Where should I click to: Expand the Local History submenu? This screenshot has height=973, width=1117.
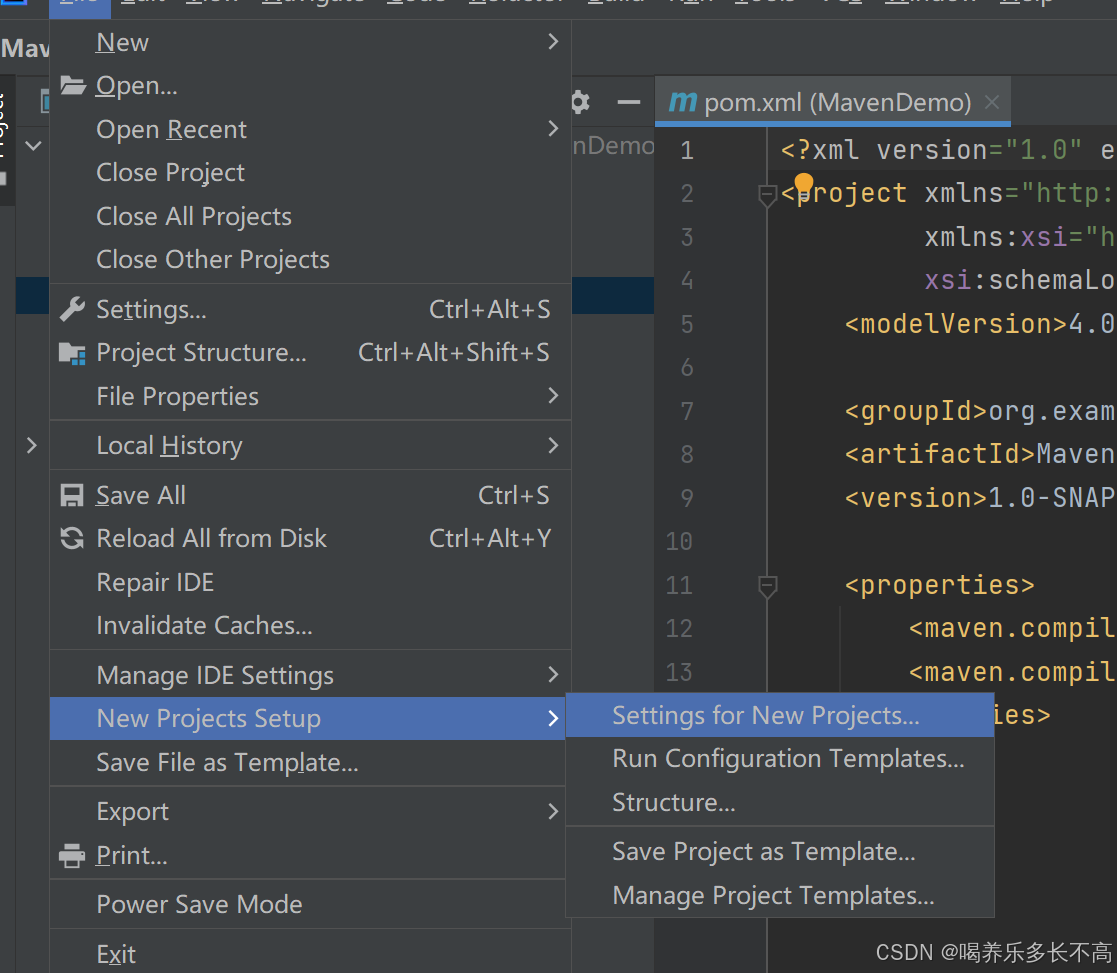coord(553,446)
